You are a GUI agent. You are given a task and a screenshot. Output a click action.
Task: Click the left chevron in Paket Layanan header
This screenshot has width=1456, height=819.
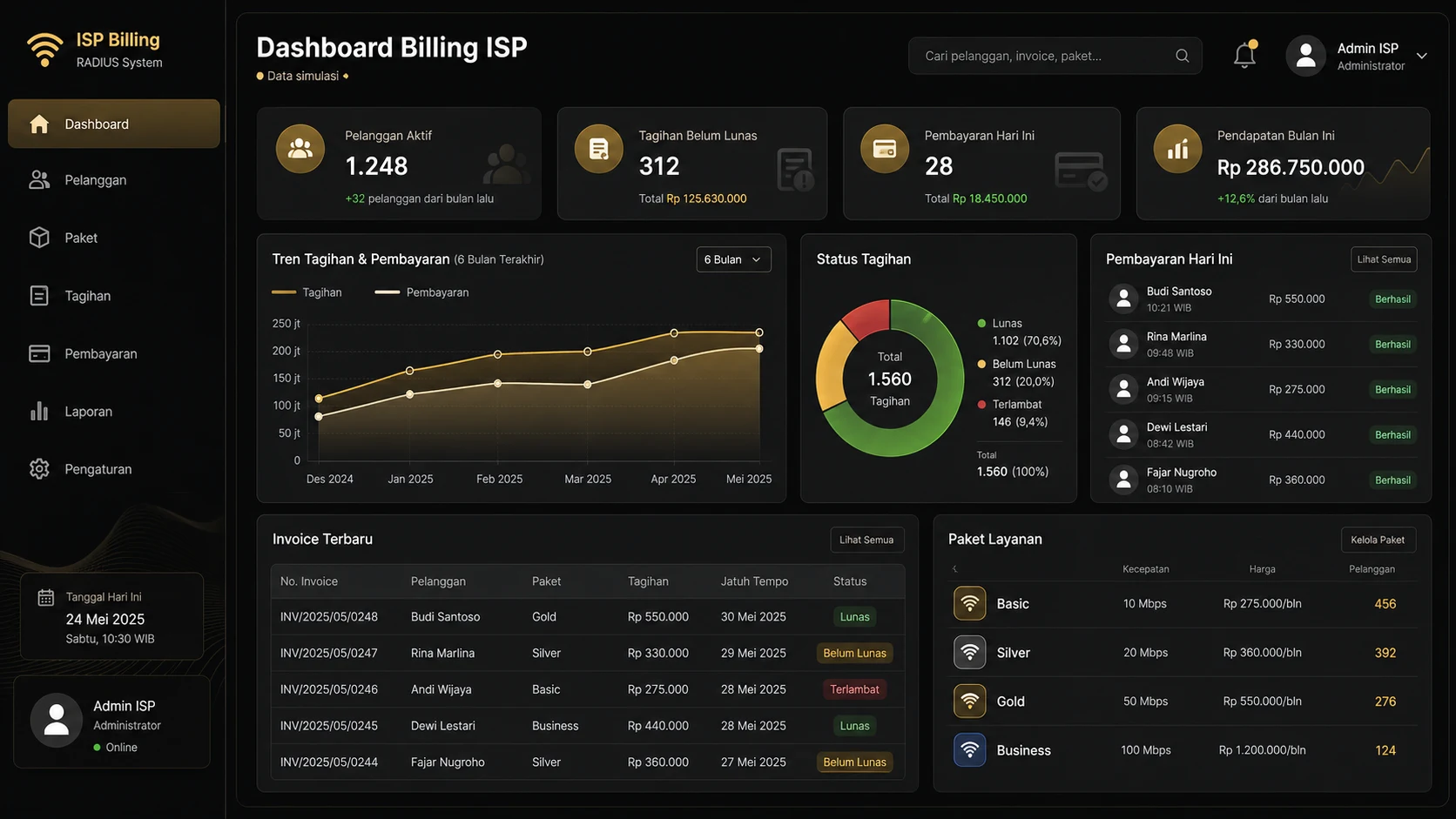tap(955, 568)
